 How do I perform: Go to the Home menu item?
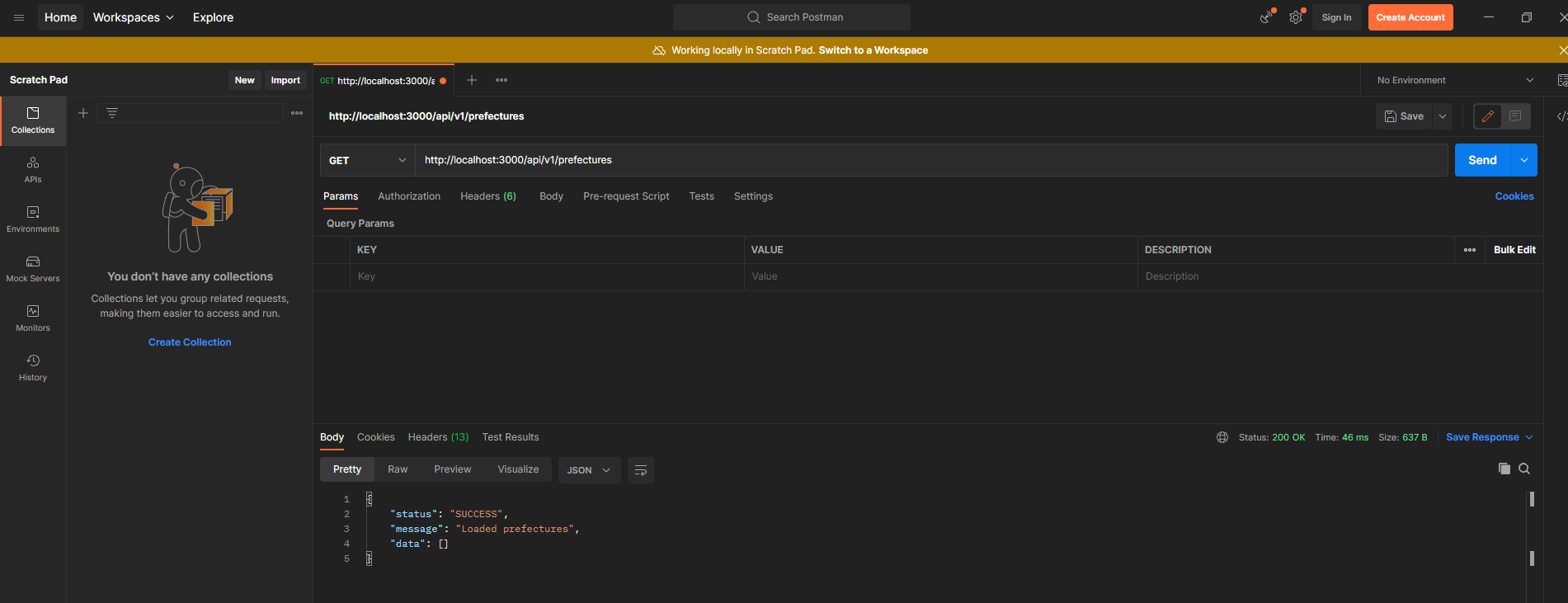coord(60,17)
